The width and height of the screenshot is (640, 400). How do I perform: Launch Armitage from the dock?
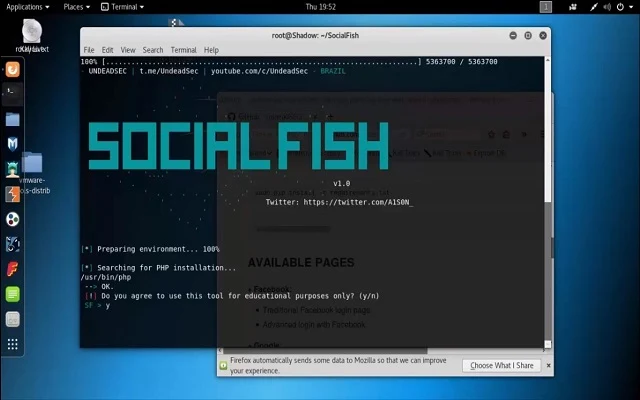click(x=12, y=169)
